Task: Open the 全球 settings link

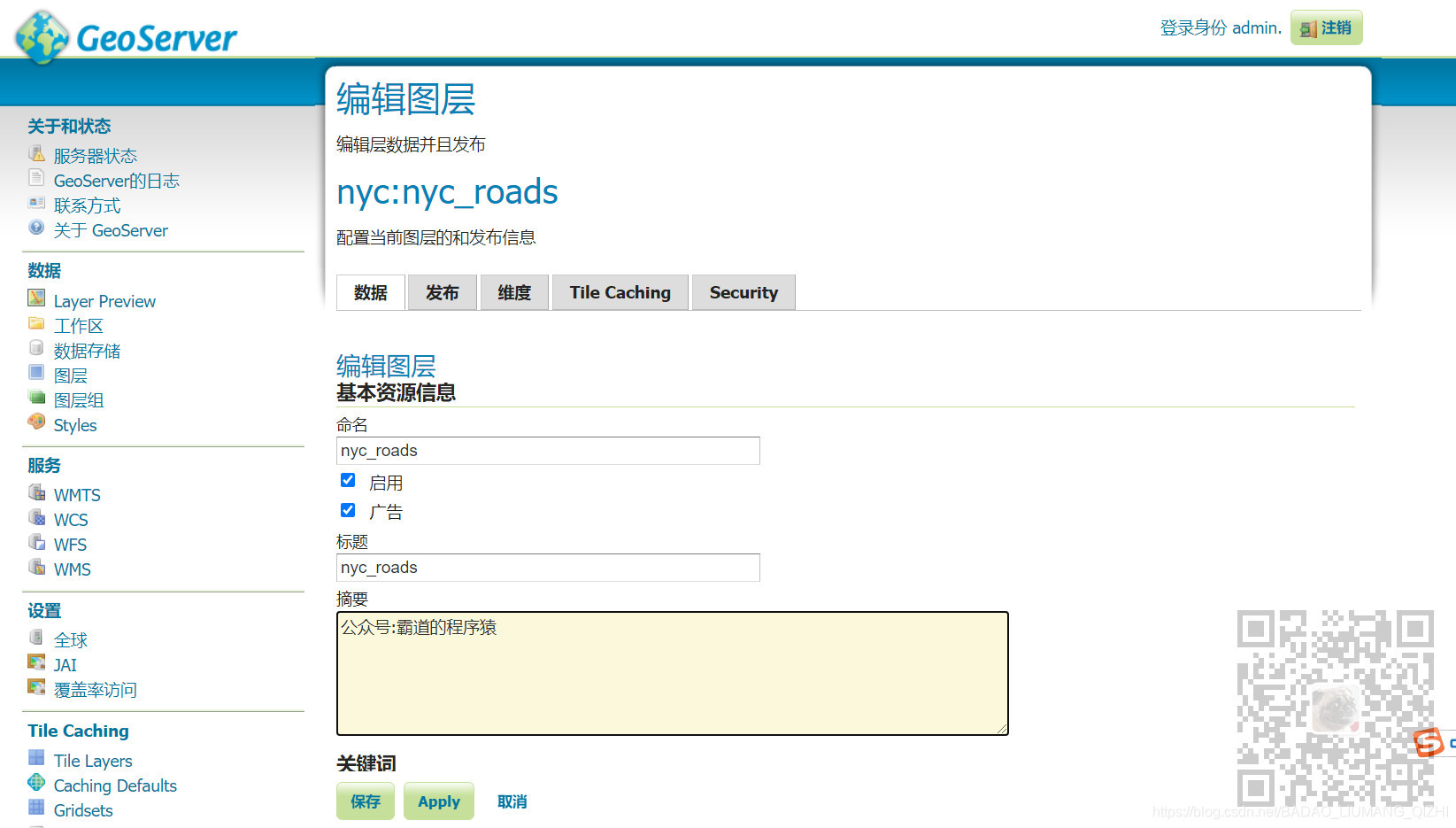Action: tap(71, 640)
